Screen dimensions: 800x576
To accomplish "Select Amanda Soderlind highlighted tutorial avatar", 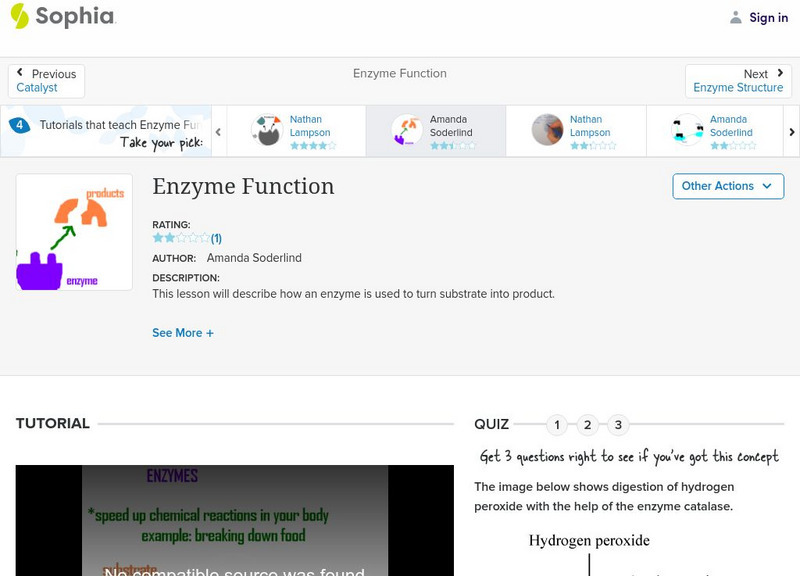I will (406, 131).
